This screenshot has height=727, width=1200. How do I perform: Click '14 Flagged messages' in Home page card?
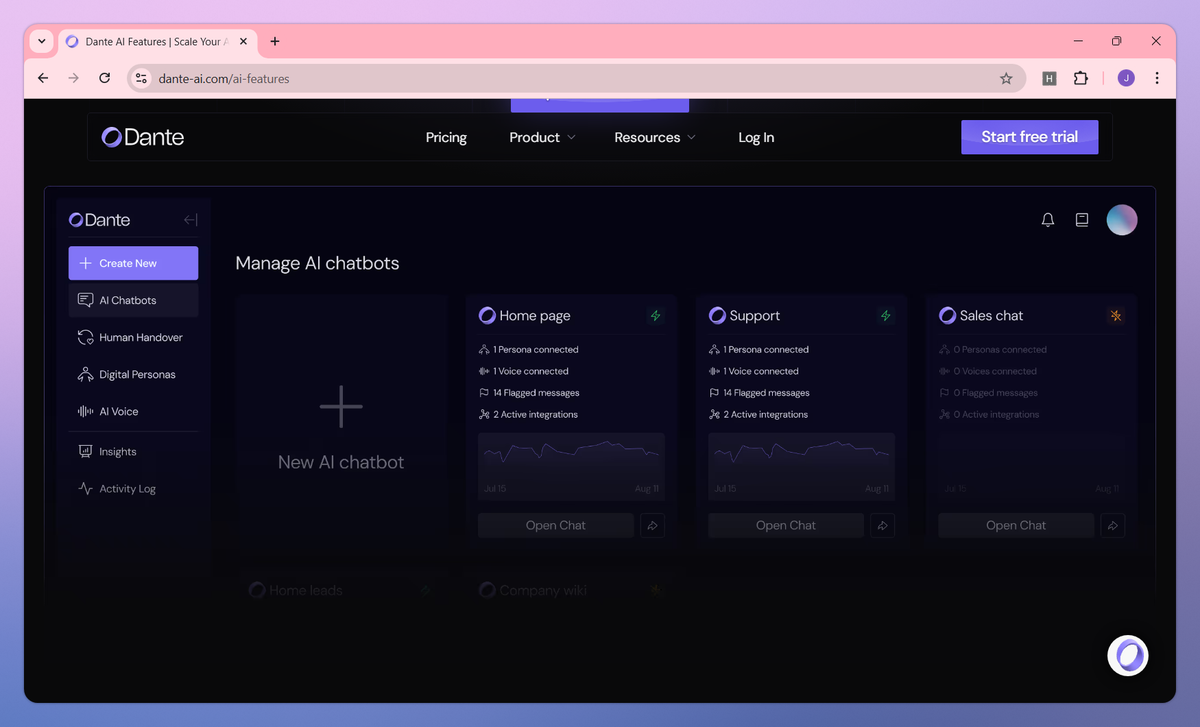(536, 393)
